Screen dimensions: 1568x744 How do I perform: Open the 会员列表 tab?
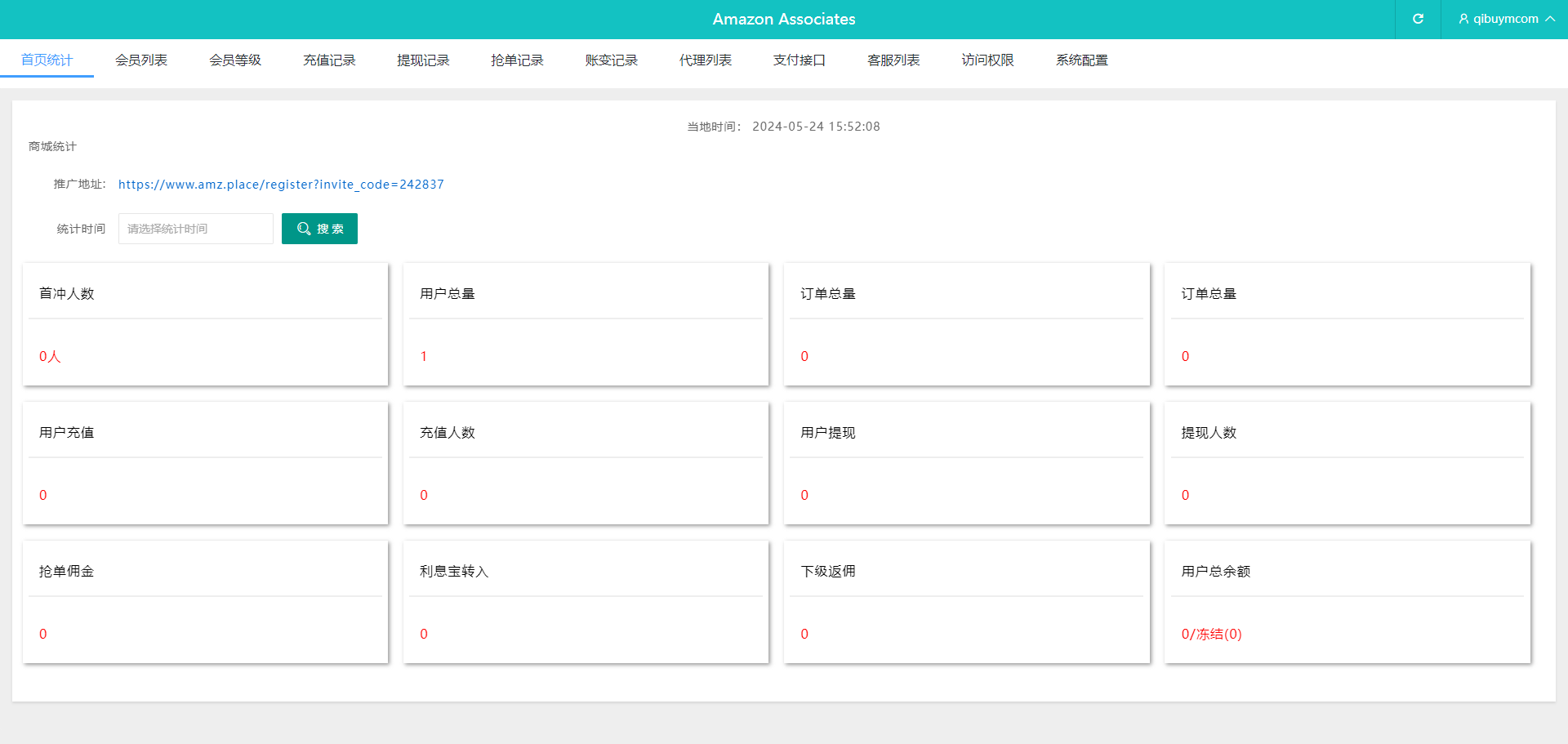141,60
